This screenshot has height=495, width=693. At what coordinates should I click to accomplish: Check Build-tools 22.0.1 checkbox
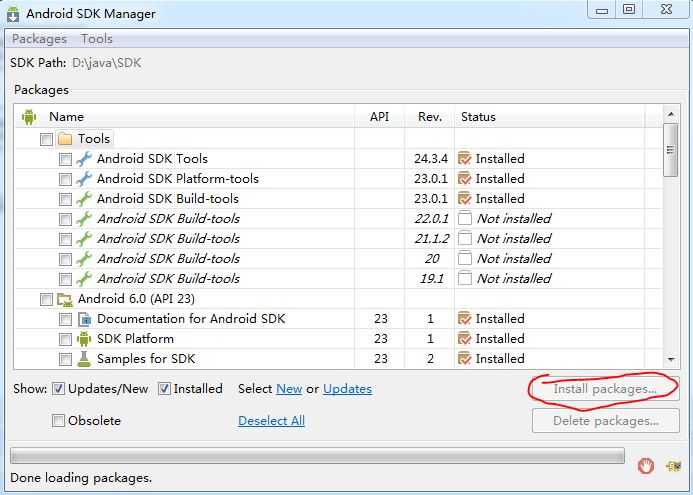coord(65,219)
